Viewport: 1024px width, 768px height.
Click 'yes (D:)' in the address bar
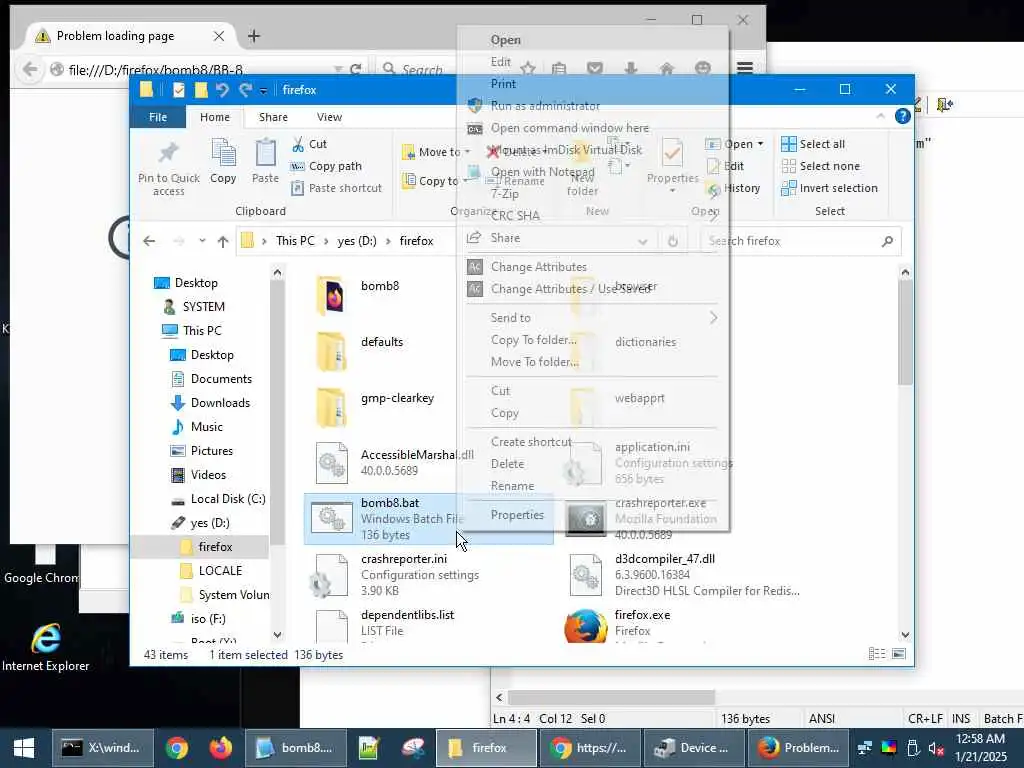pos(357,241)
